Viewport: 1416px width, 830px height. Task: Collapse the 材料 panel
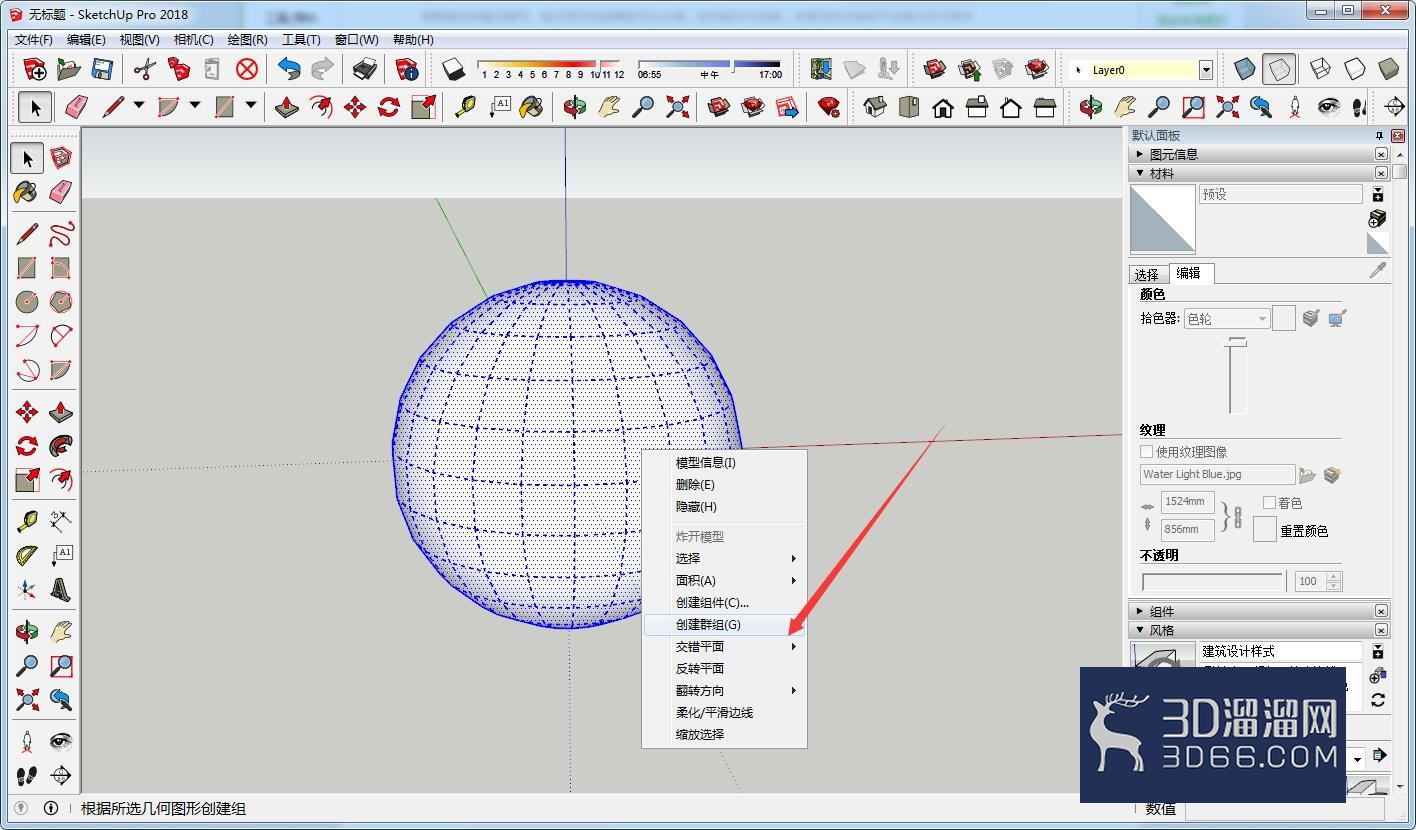pos(1140,173)
